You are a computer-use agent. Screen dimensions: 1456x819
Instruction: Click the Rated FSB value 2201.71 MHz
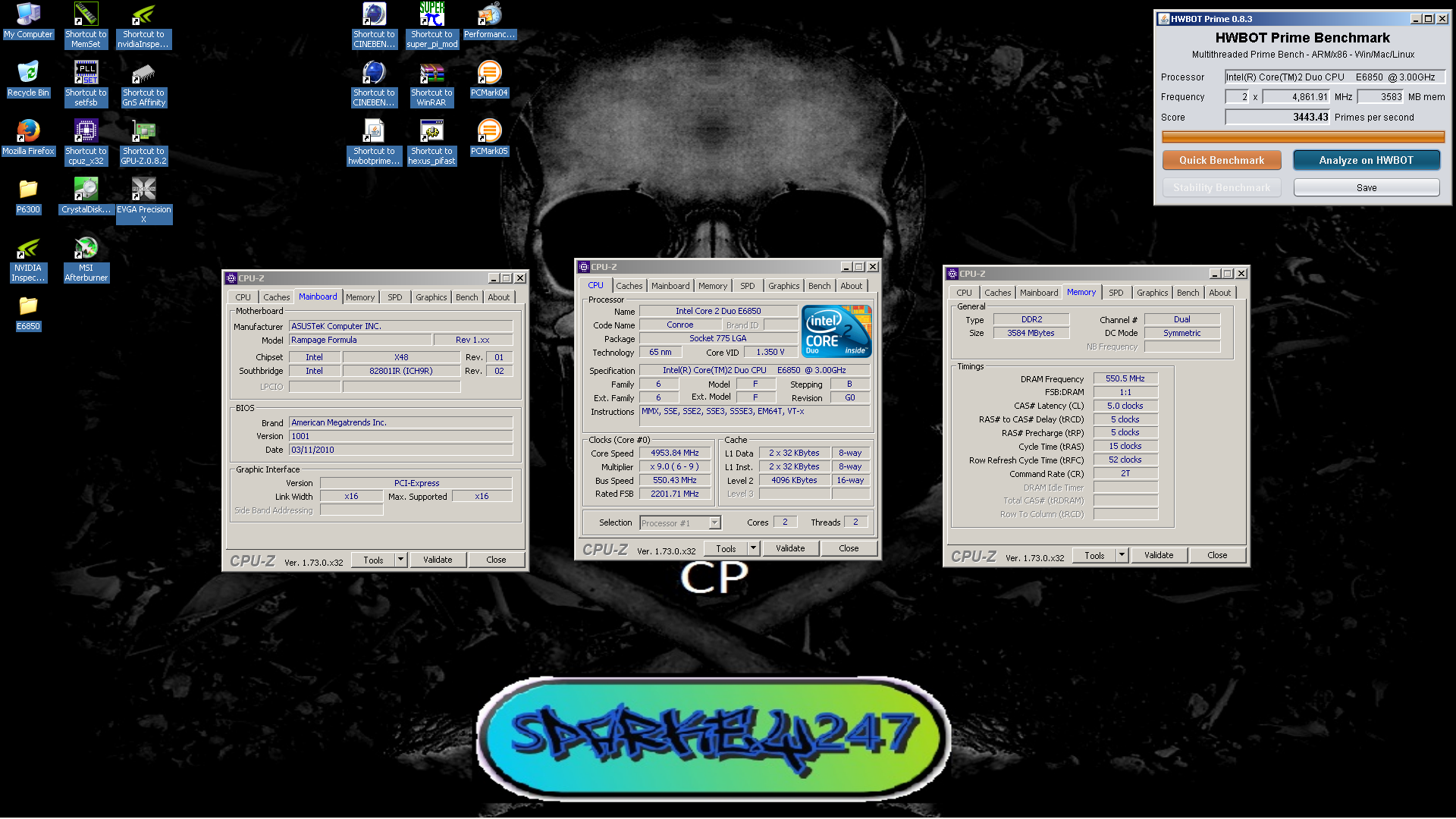click(675, 494)
